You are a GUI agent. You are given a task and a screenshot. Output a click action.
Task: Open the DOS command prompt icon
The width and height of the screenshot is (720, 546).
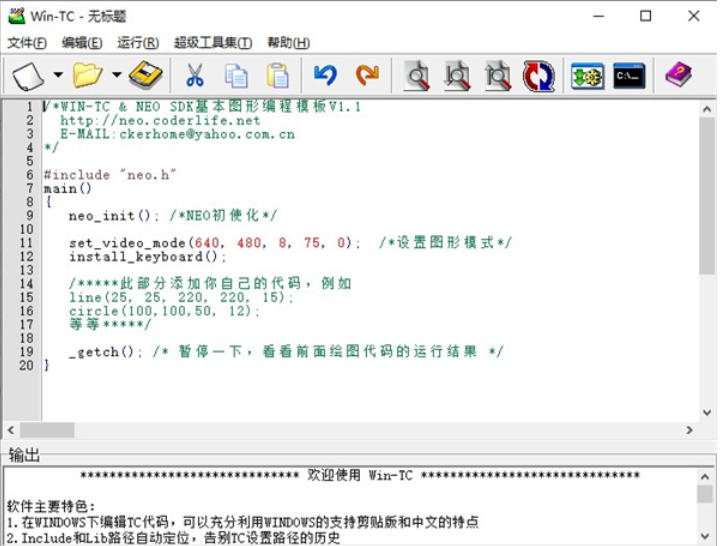[629, 76]
